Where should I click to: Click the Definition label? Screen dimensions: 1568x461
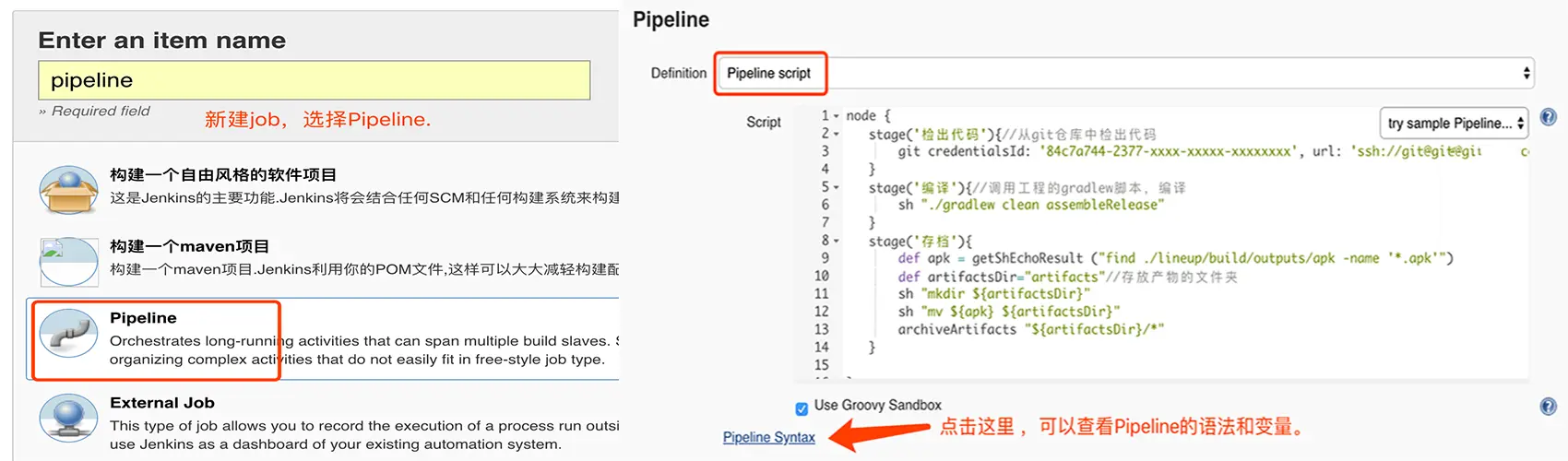point(679,73)
